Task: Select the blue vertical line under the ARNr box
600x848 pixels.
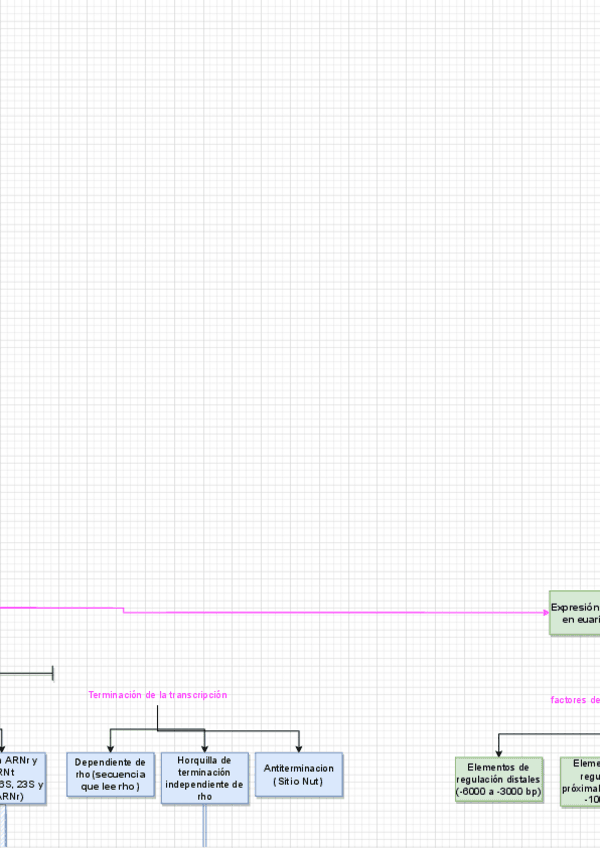Action: tap(5, 825)
